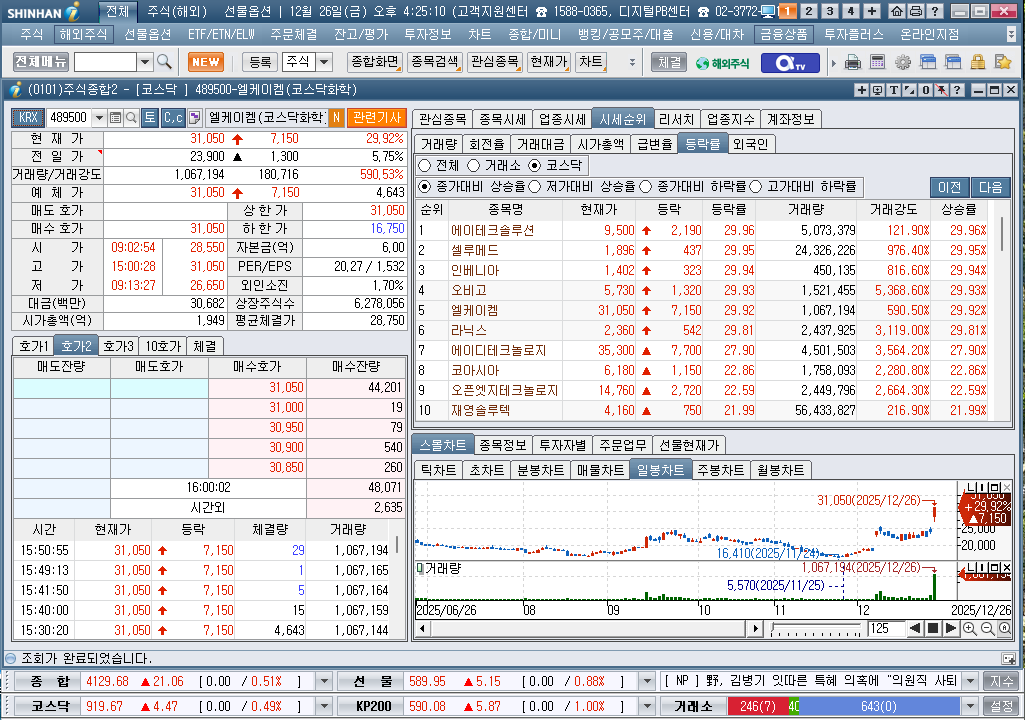Click the 거래소 advance-decline bar

click(x=843, y=706)
